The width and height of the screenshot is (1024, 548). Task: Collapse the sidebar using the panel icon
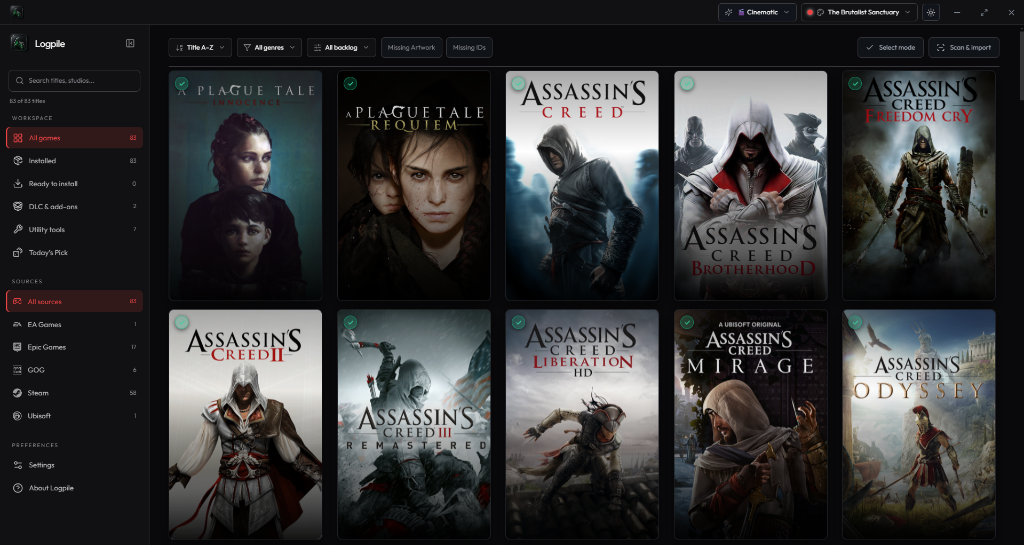(x=130, y=43)
